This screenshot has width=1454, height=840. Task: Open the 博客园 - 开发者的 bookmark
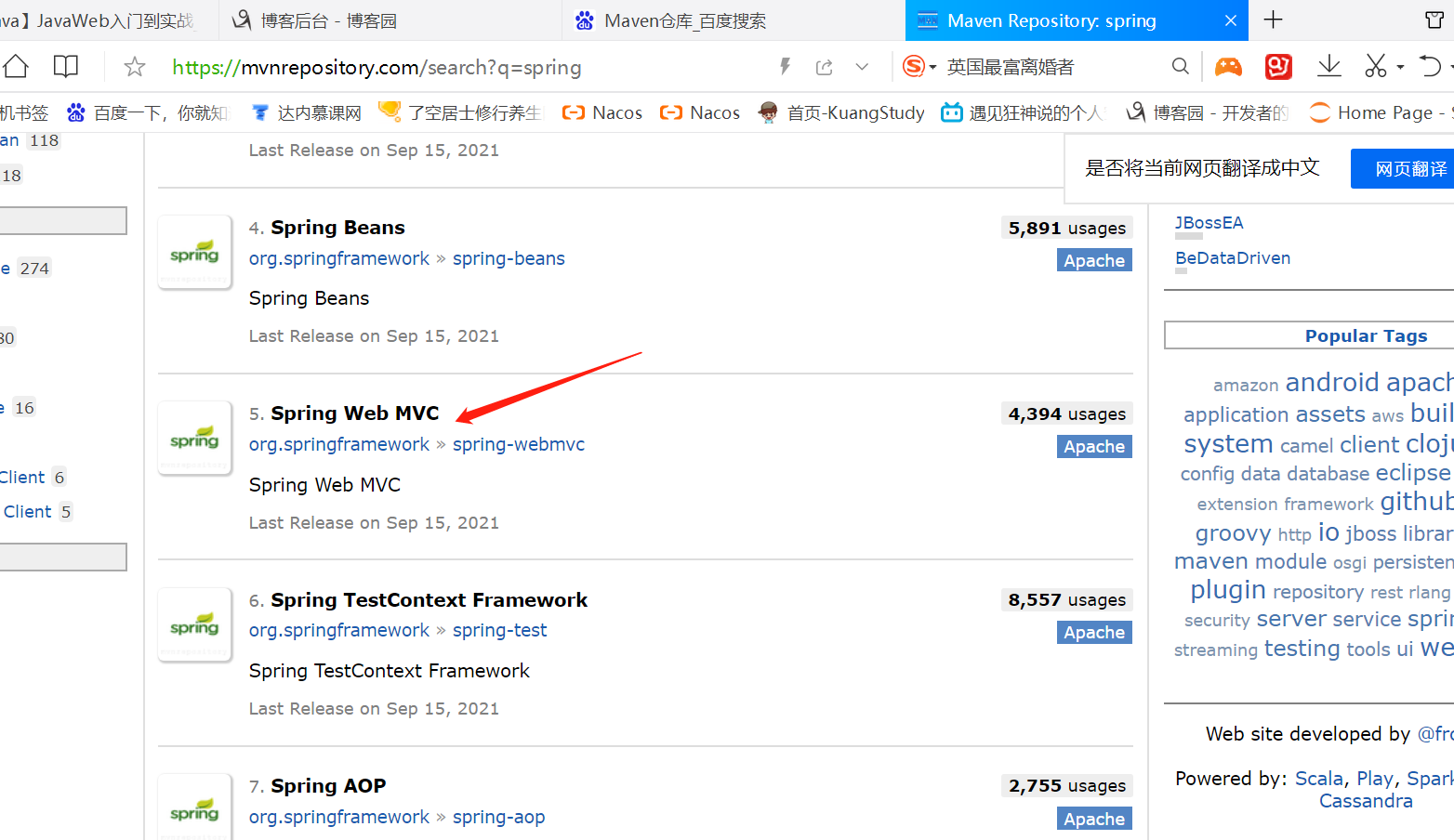point(1207,112)
